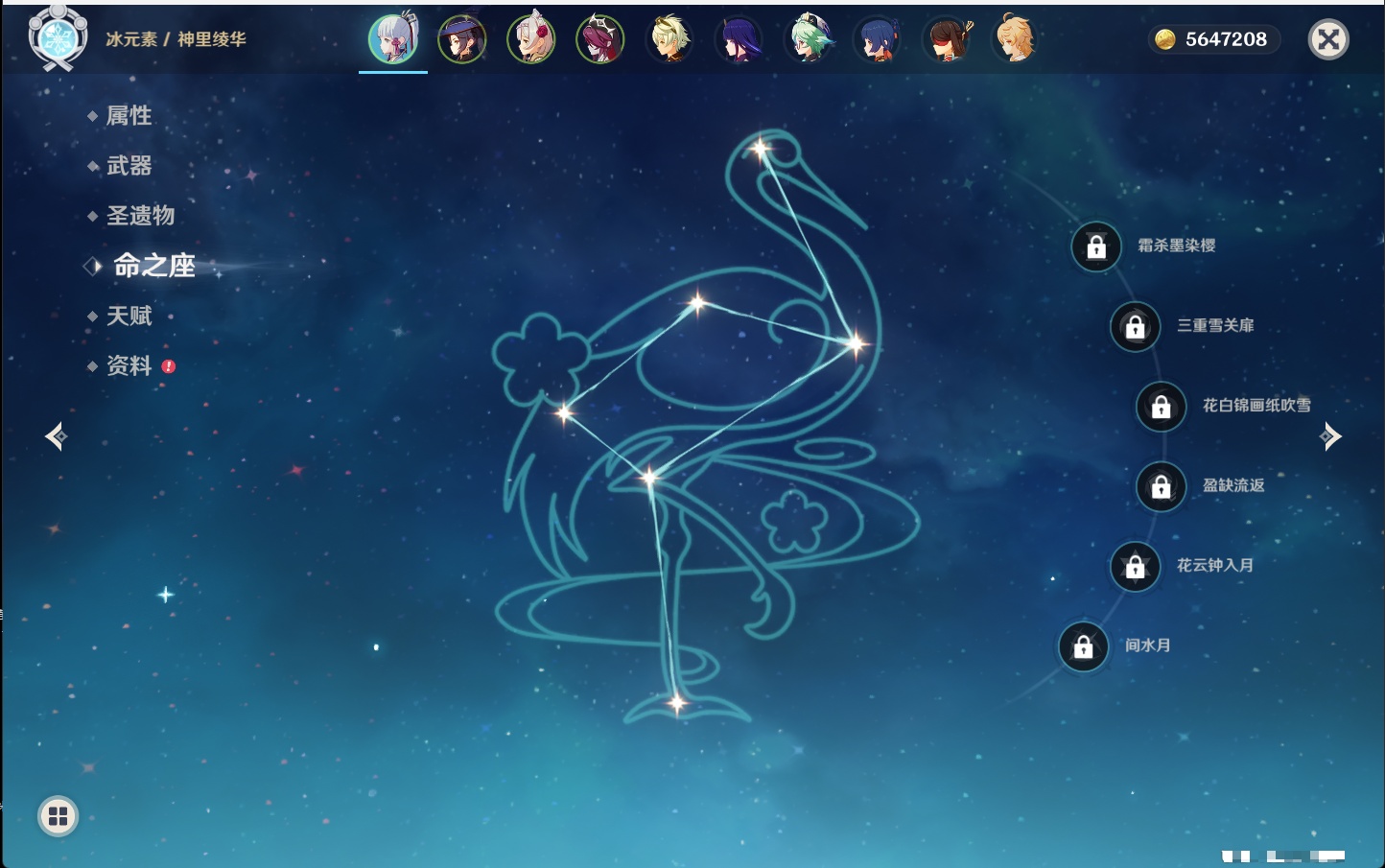The height and width of the screenshot is (868, 1385).
Task: Choose Rosaria's dark red-haired avatar
Action: [x=600, y=39]
